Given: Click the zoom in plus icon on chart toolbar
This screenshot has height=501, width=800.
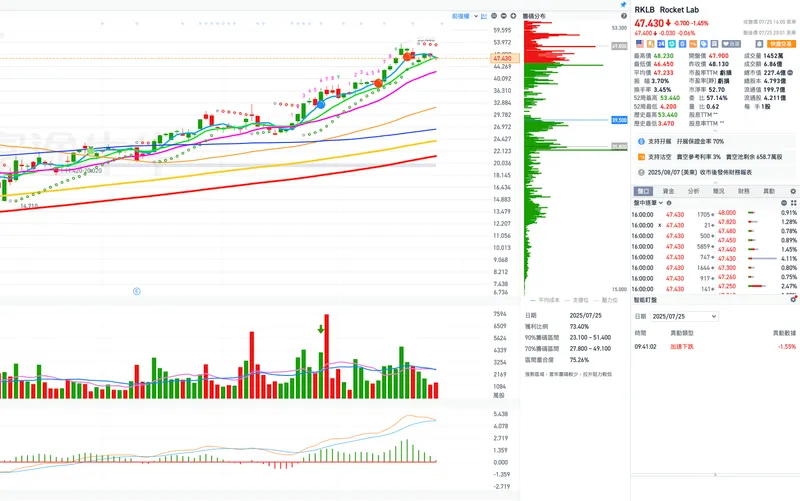Looking at the screenshot, I should coord(513,16).
